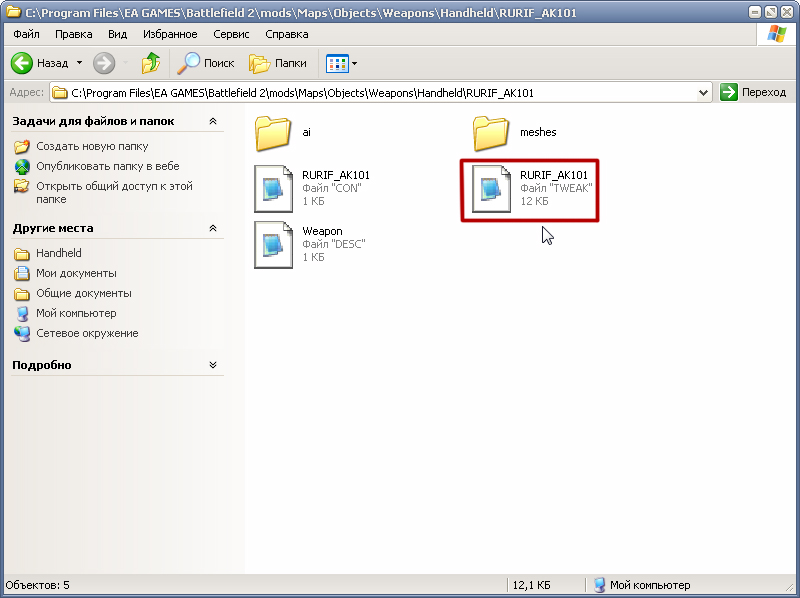800x598 pixels.
Task: Open the Справка menu
Action: (x=287, y=34)
